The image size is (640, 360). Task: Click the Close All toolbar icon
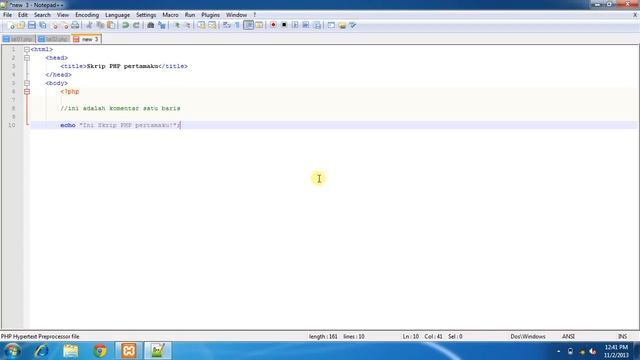pyautogui.click(x=64, y=25)
